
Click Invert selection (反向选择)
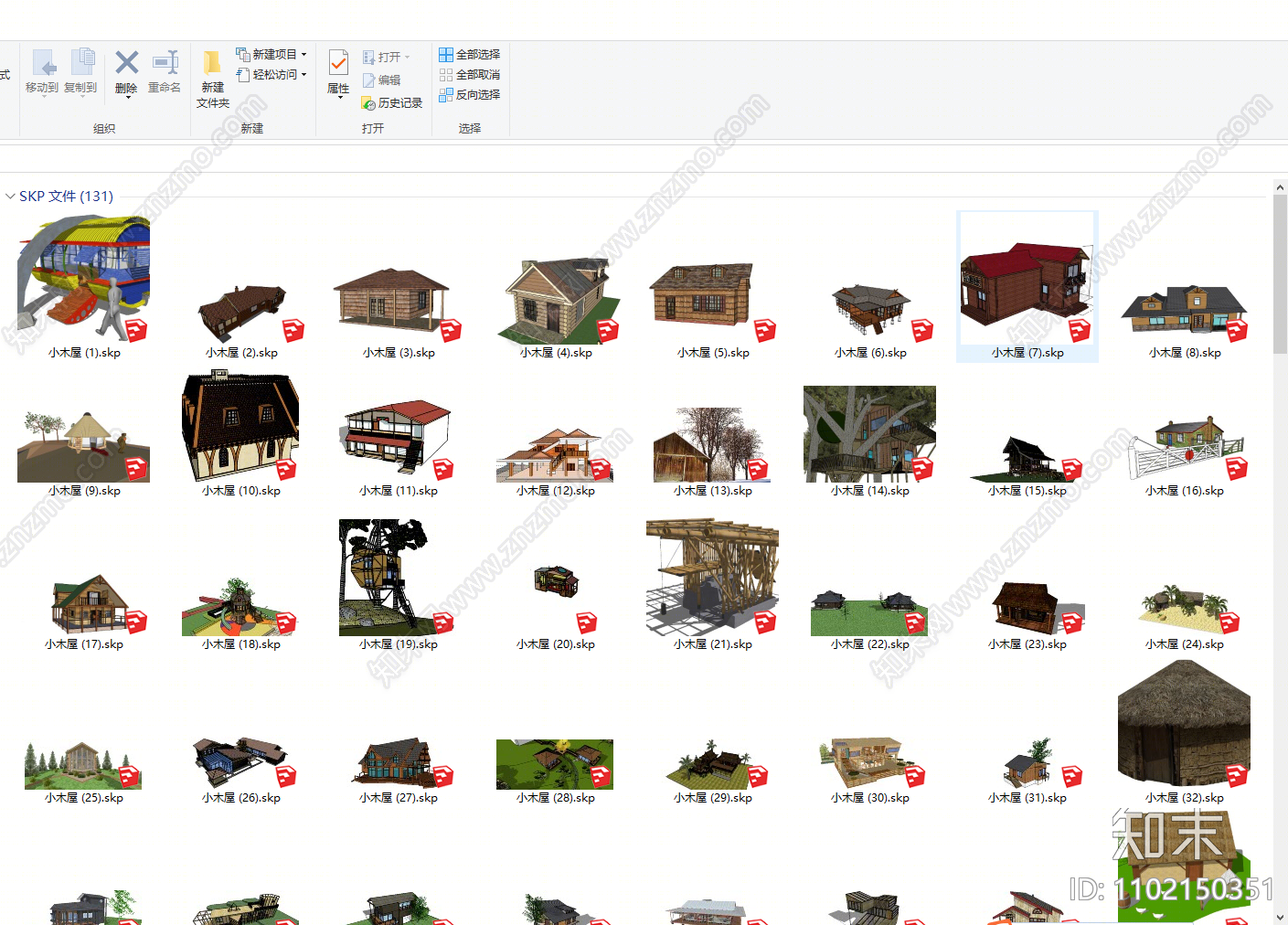coord(469,95)
